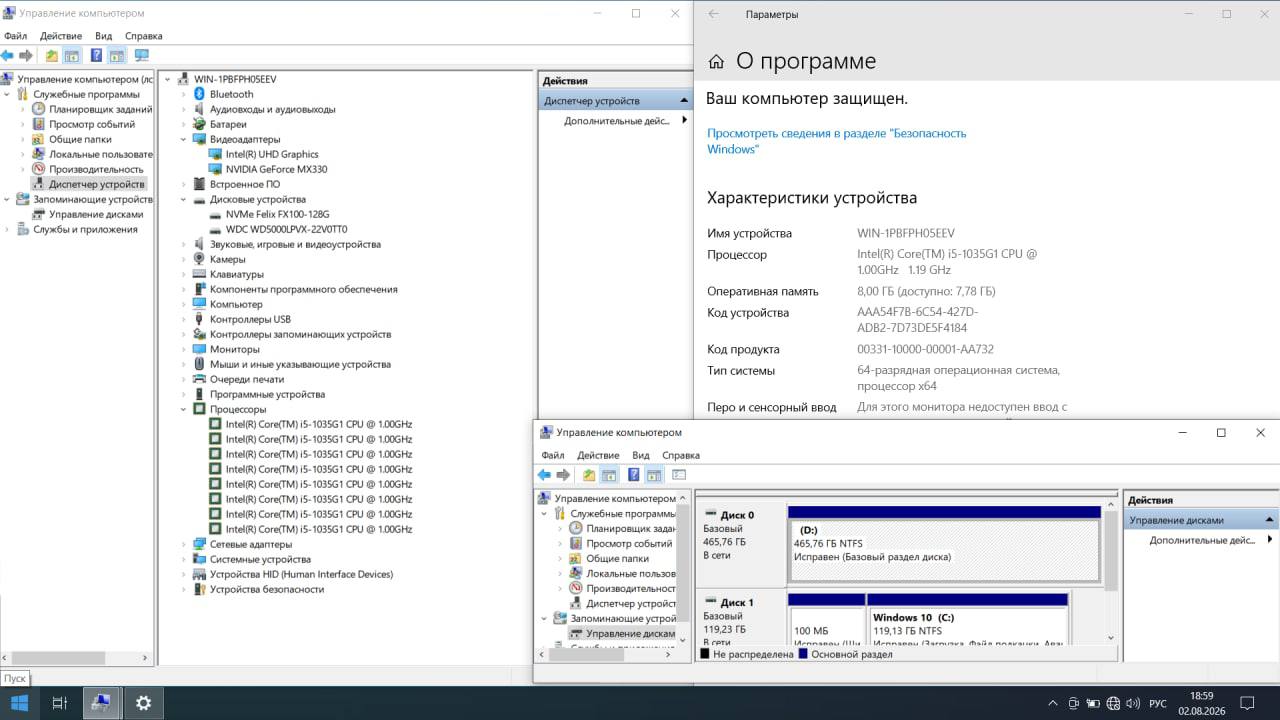The height and width of the screenshot is (720, 1280).
Task: Click back arrow in Параметры window
Action: click(713, 14)
